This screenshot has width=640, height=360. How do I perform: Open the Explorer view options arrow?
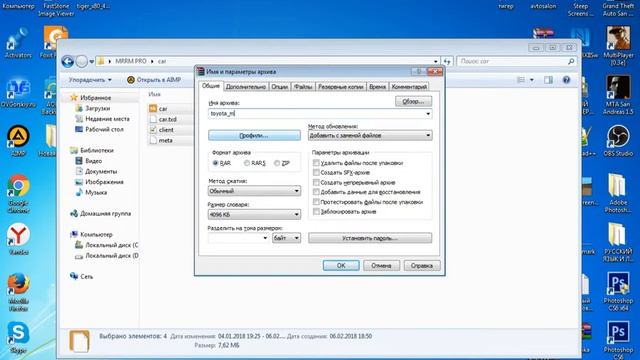531,80
